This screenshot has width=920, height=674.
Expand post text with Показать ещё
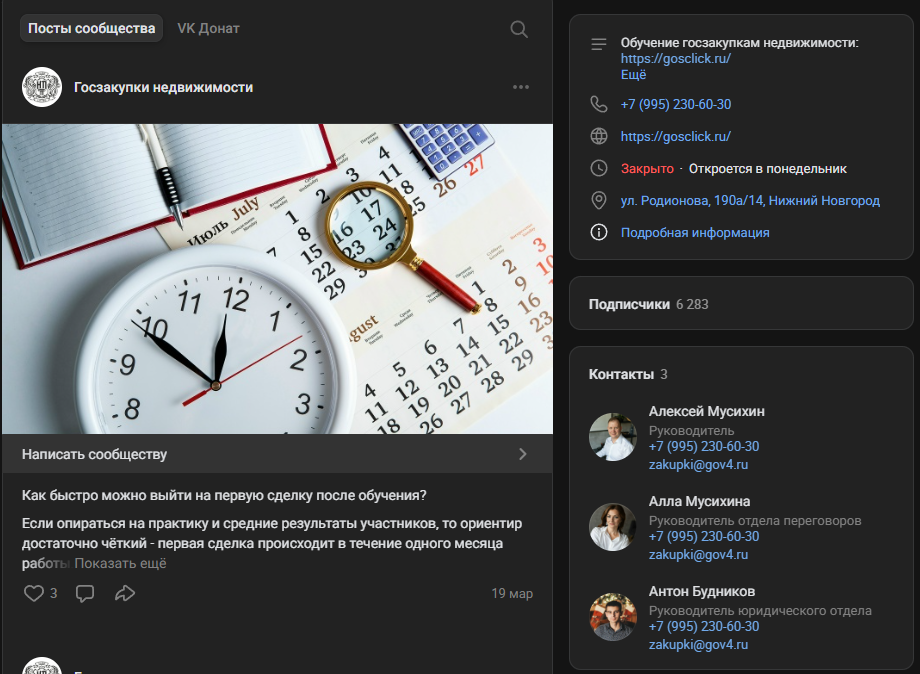(x=120, y=563)
